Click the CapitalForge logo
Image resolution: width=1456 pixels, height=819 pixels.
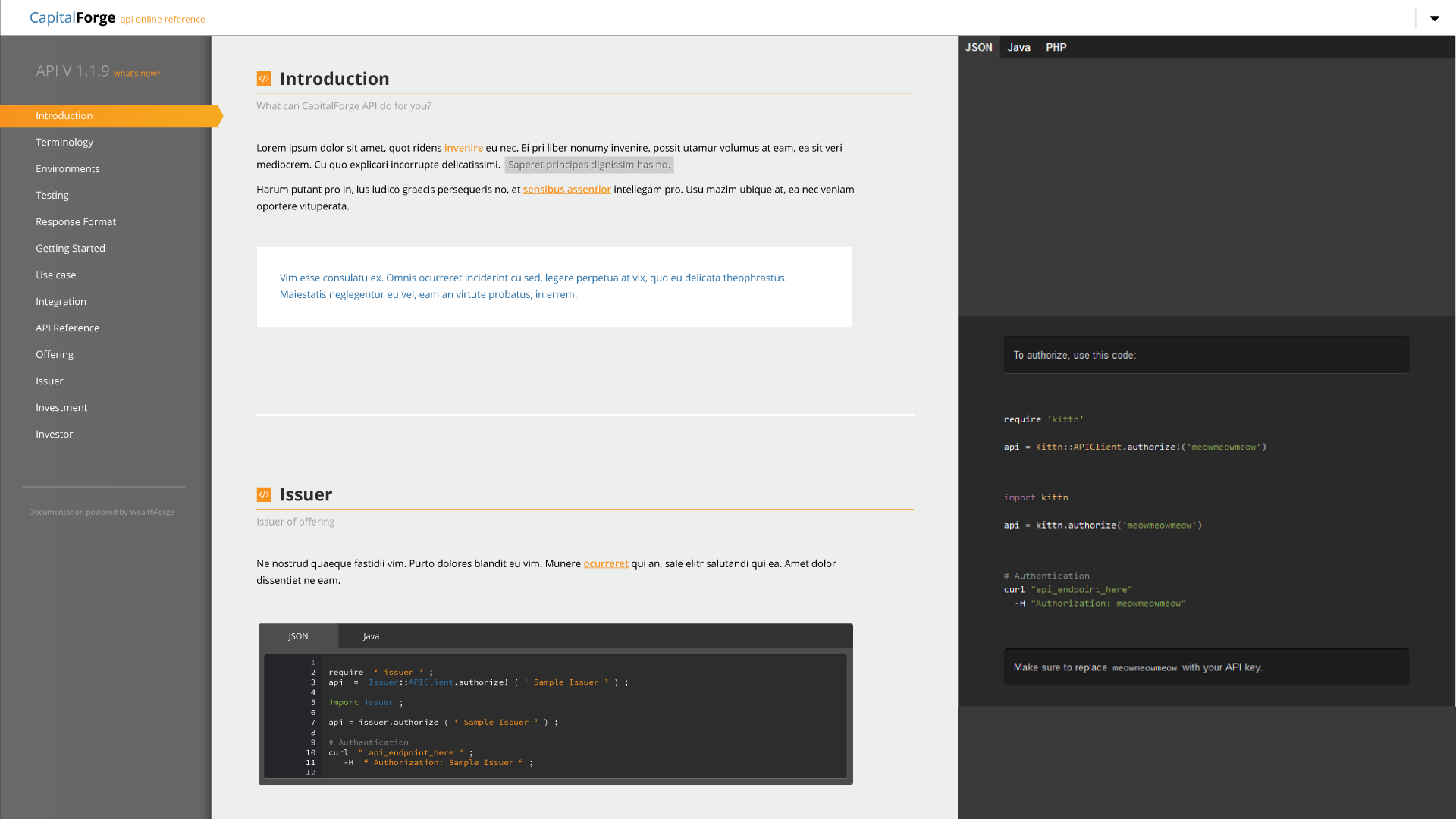pos(73,17)
